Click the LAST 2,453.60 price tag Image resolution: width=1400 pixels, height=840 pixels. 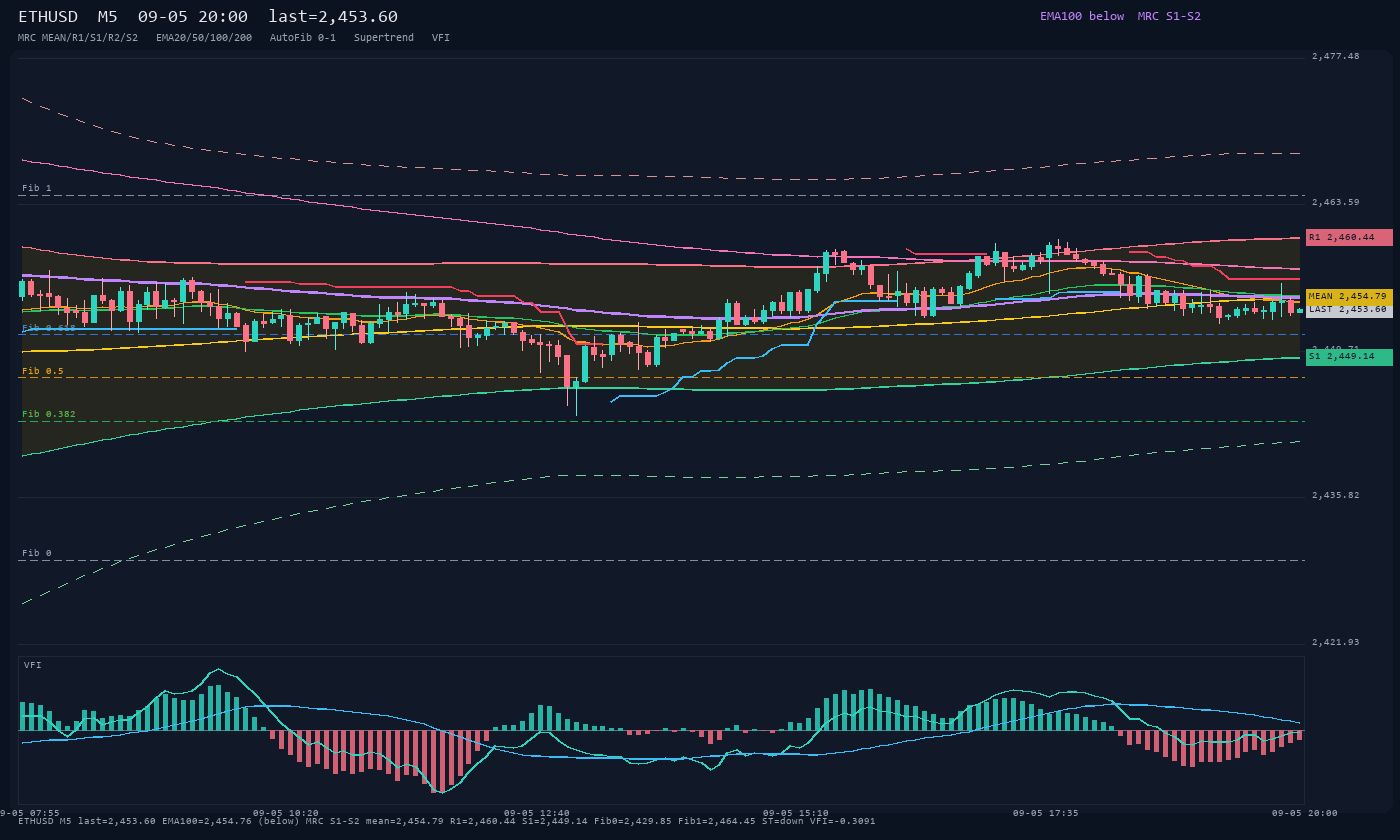click(x=1349, y=310)
